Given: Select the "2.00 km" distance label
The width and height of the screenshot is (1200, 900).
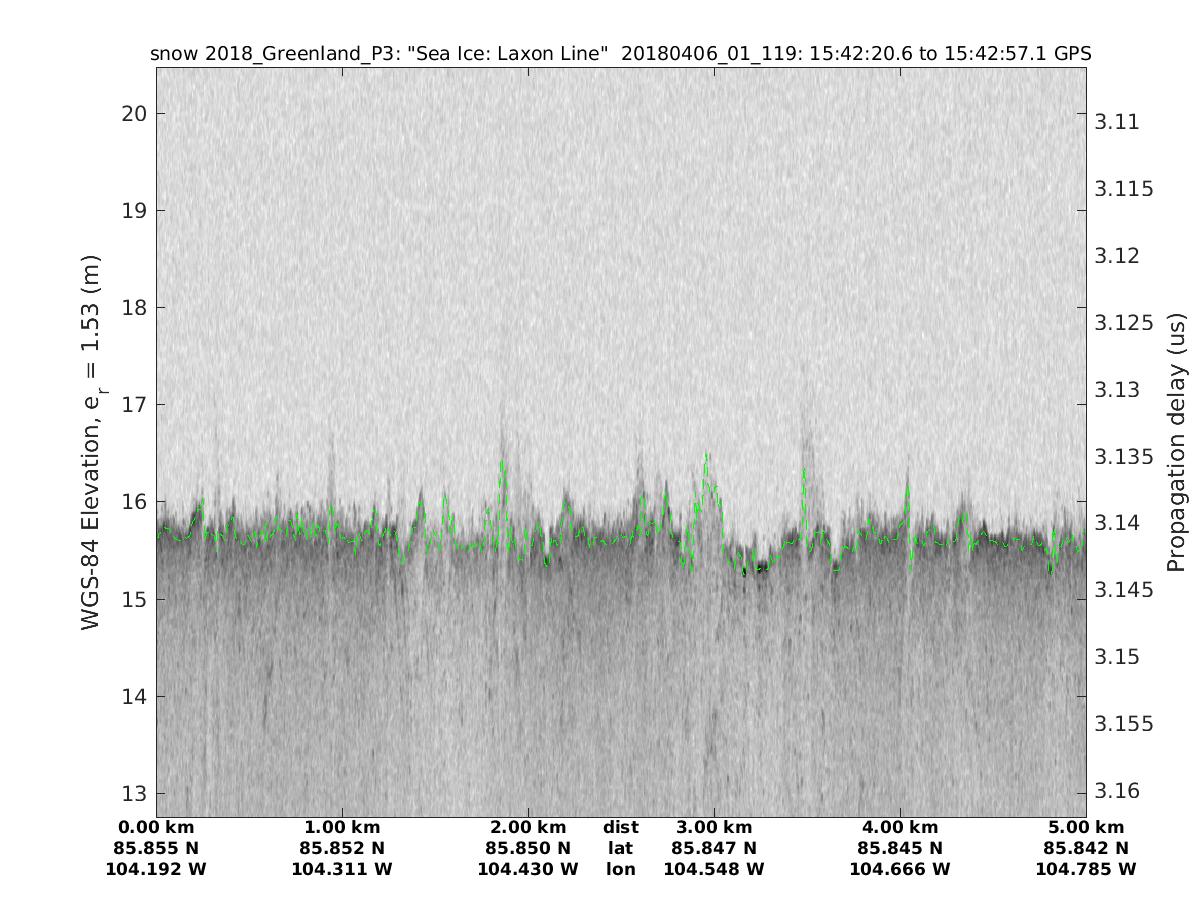Looking at the screenshot, I should (528, 828).
